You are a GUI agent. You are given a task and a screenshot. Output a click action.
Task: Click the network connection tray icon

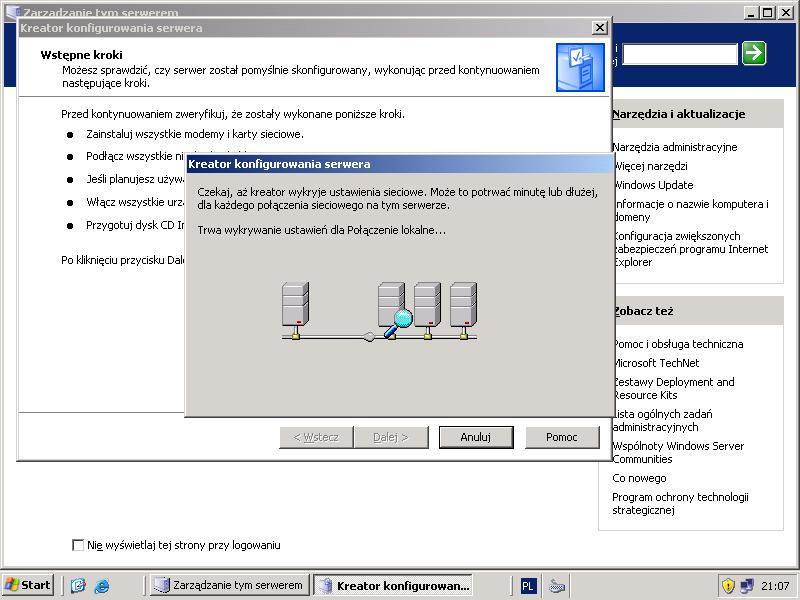click(747, 585)
